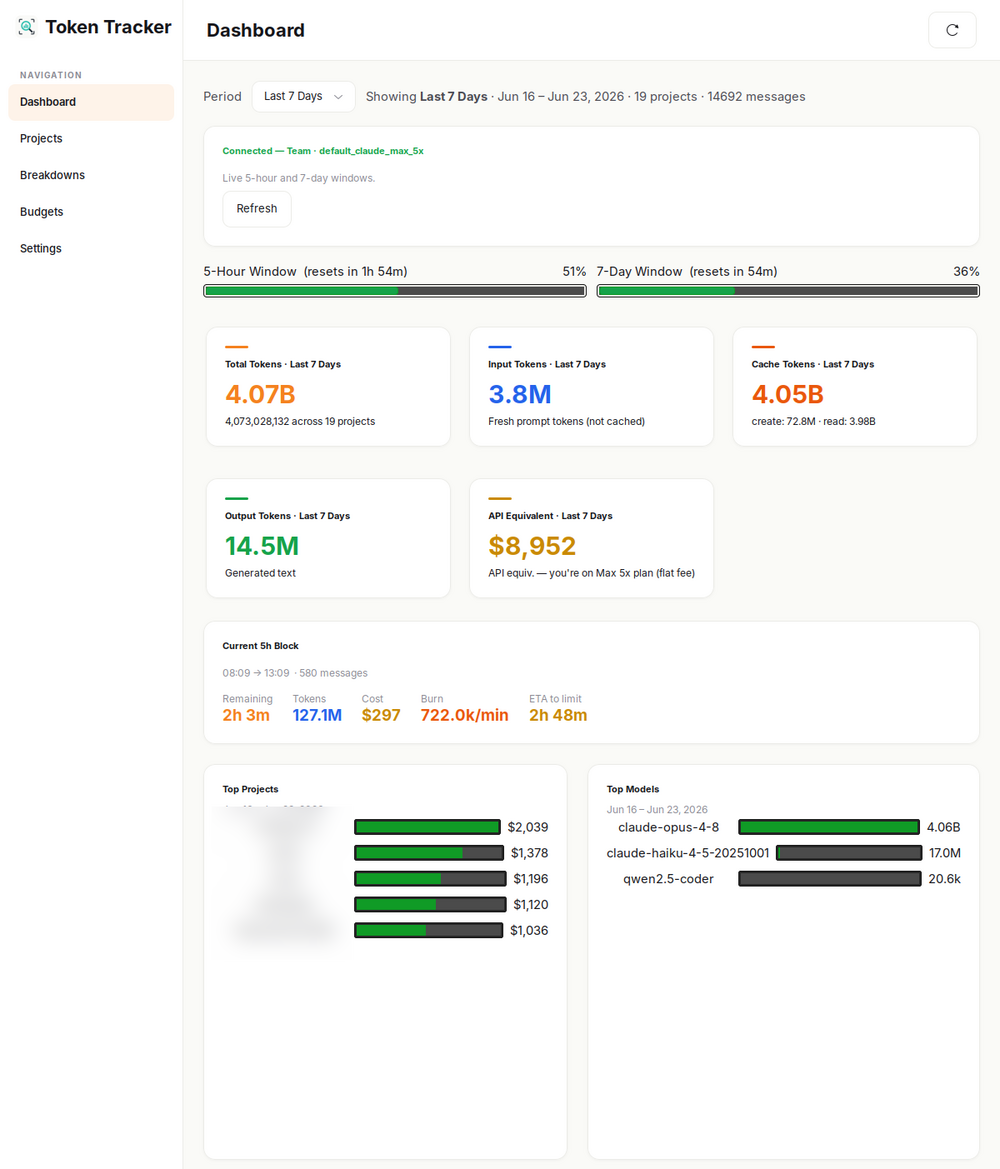1000x1169 pixels.
Task: Select the Cache Tokens 4.05B value
Action: click(787, 394)
